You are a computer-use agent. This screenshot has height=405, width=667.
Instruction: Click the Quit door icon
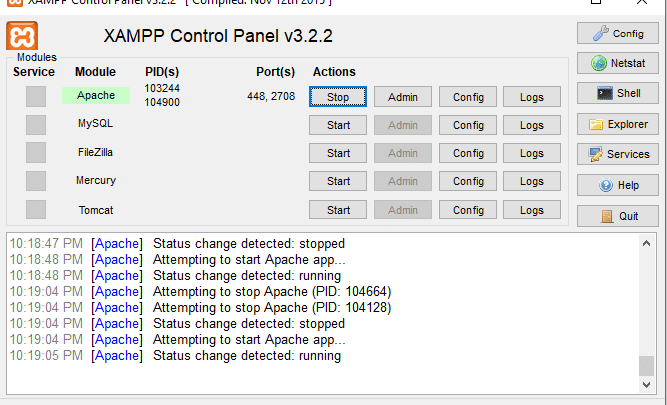click(607, 217)
